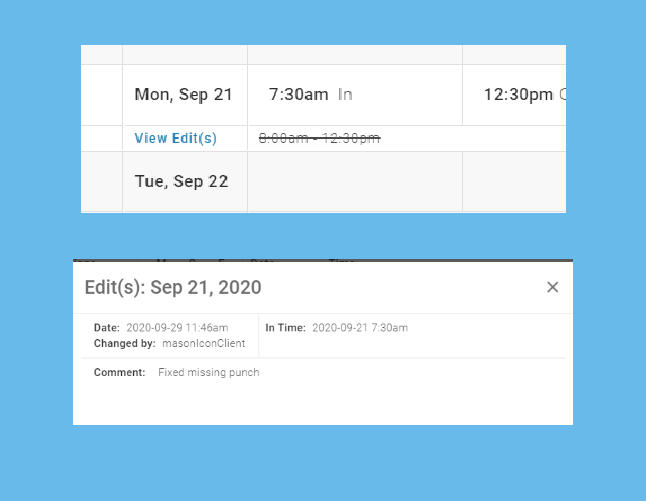This screenshot has width=646, height=501.
Task: Close the Edit(s) Sep 21, 2020 dialog
Action: [552, 288]
